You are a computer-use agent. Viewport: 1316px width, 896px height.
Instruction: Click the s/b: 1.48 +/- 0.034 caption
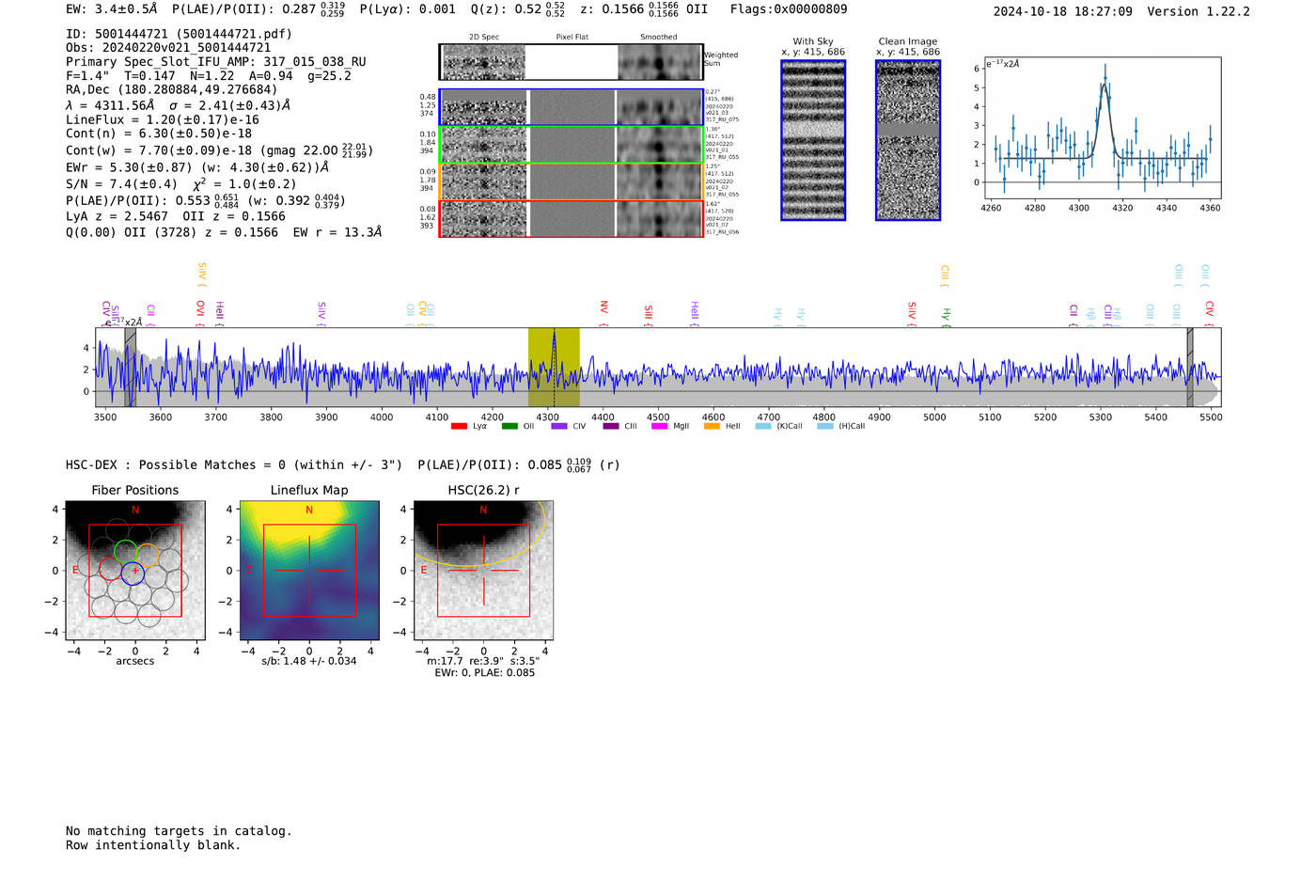[x=309, y=661]
